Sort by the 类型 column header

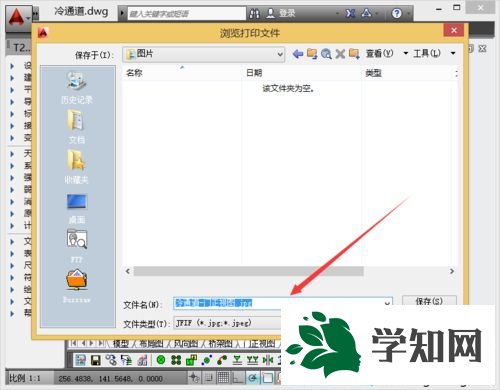tap(407, 73)
